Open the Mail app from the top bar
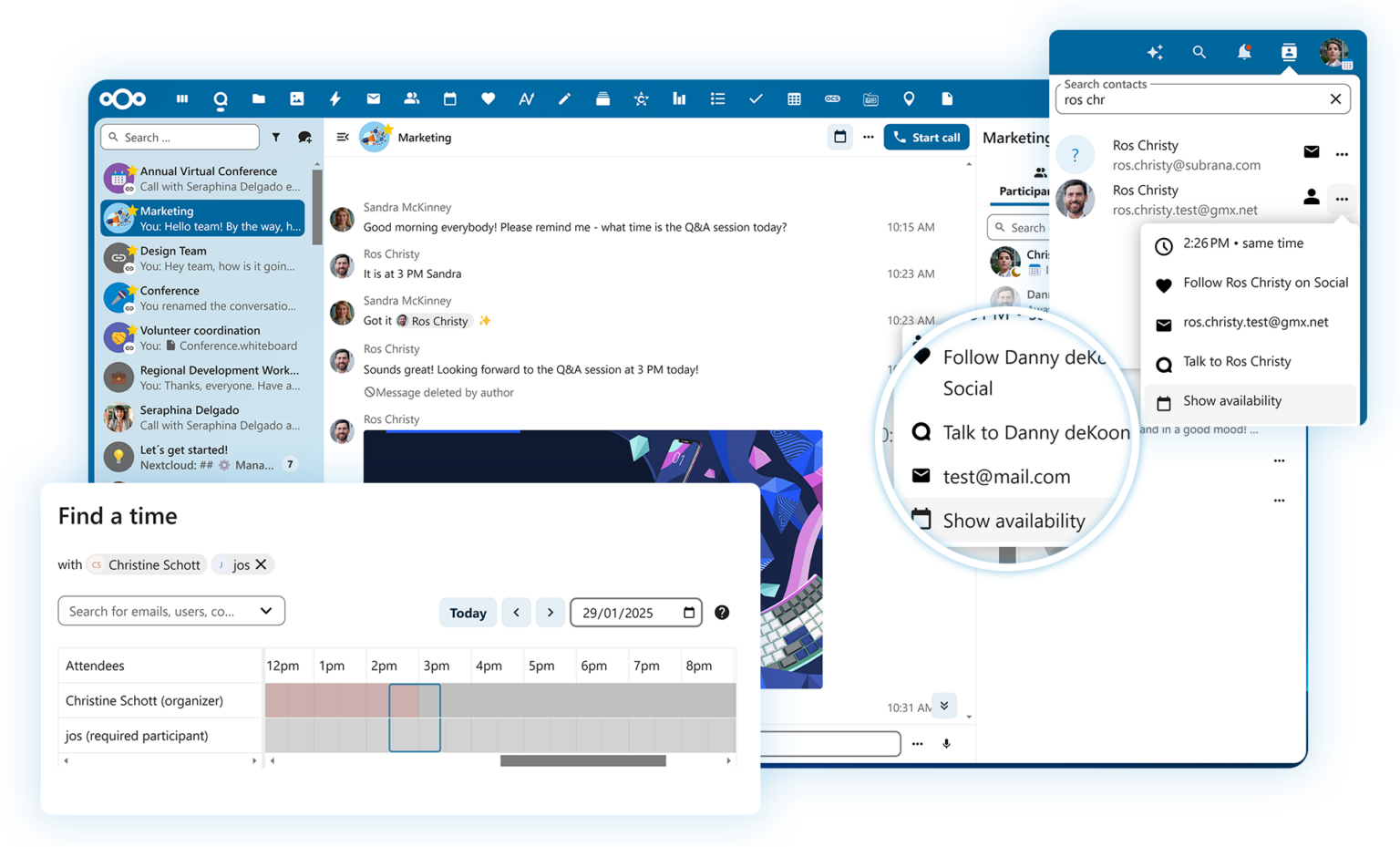1400x847 pixels. pos(373,98)
